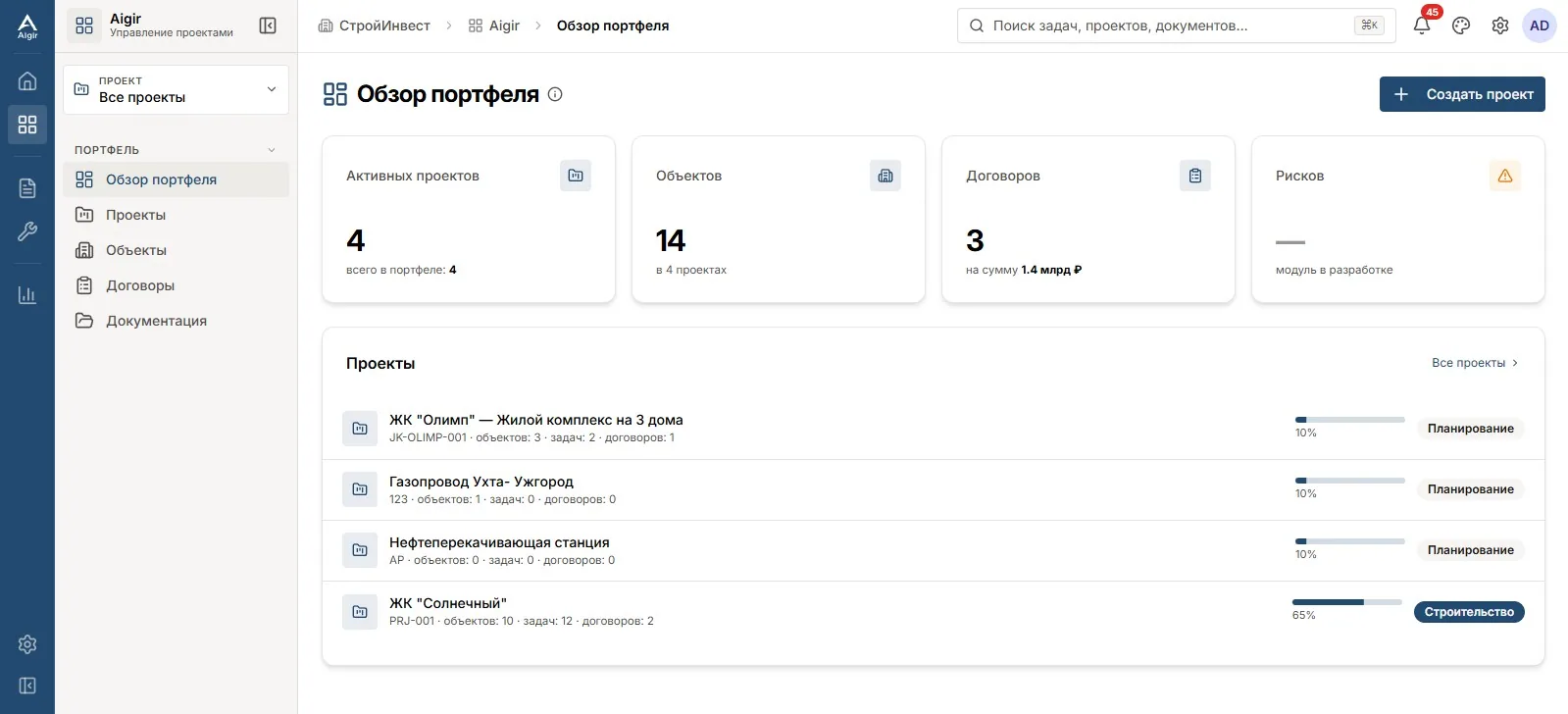The height and width of the screenshot is (714, 1568).
Task: Go to Aigir breadcrumb
Action: [494, 25]
